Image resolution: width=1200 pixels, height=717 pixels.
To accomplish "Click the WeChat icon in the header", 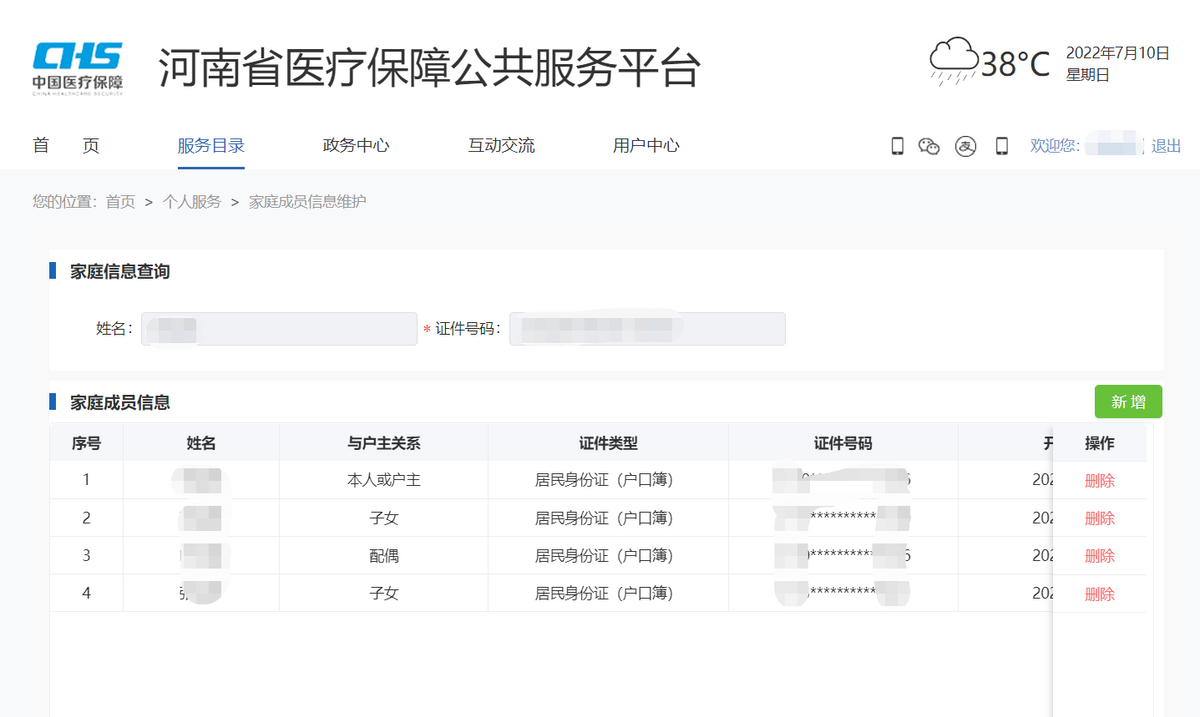I will tap(929, 146).
